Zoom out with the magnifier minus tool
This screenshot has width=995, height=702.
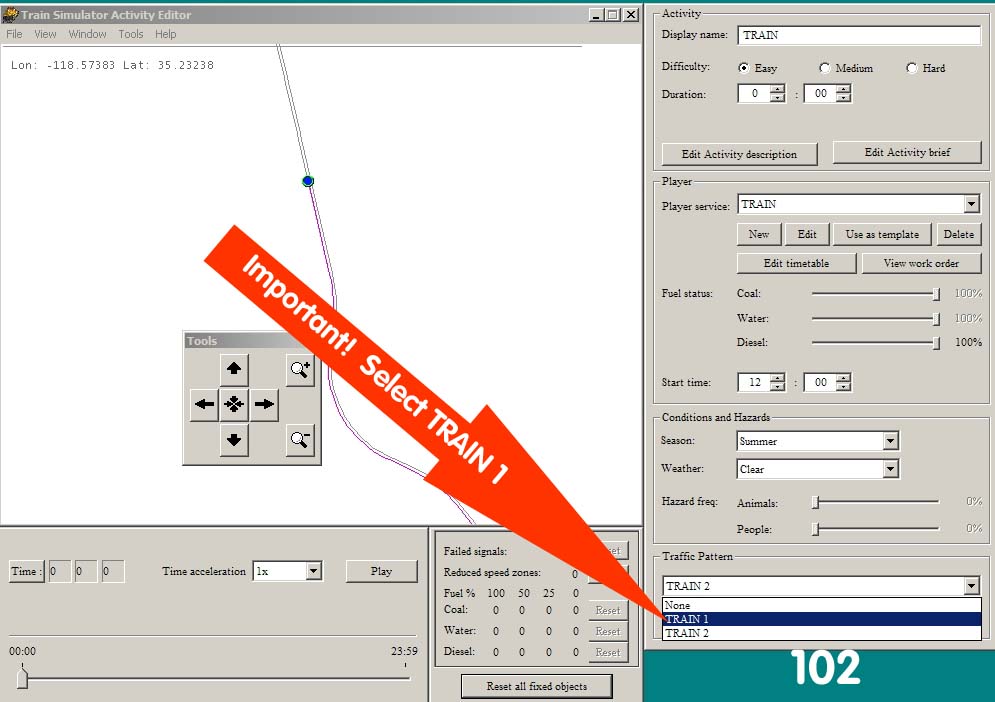[300, 440]
